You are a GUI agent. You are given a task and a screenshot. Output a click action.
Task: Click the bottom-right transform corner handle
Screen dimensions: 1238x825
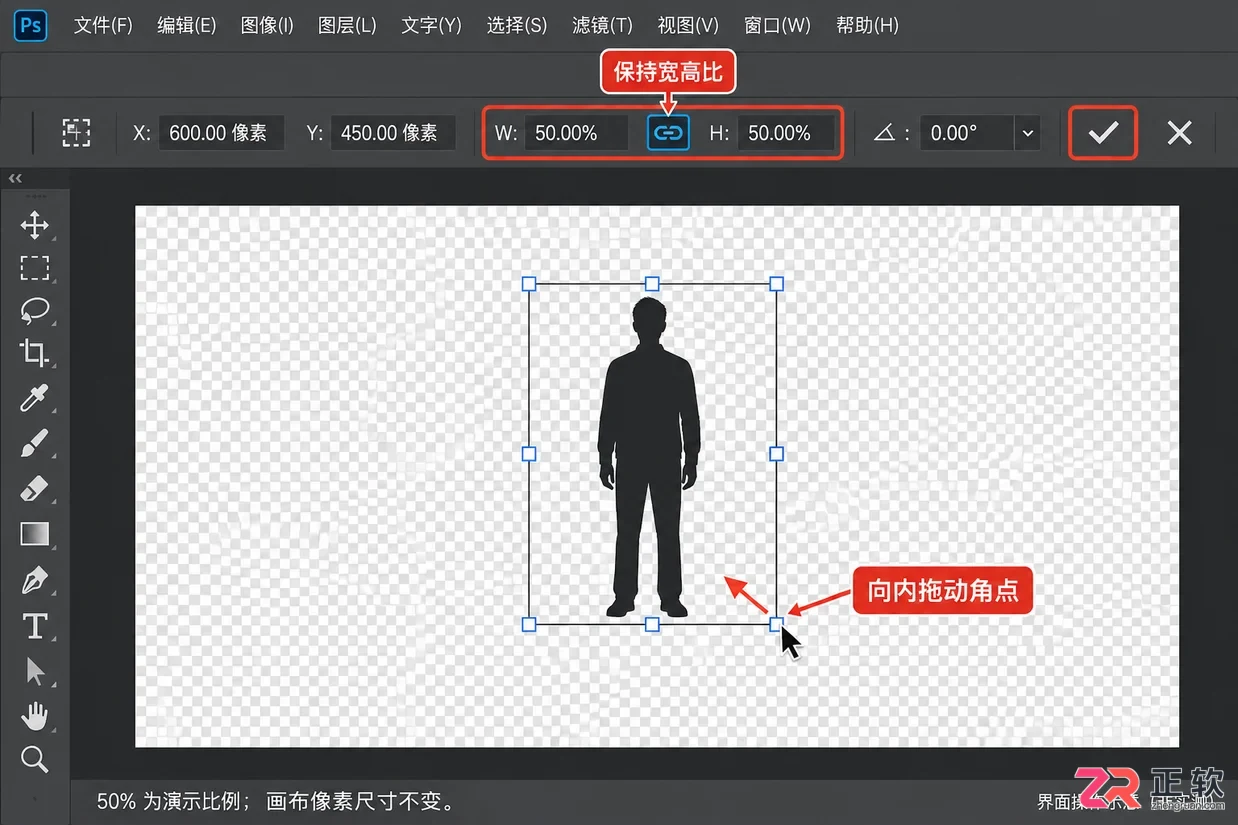coord(776,624)
